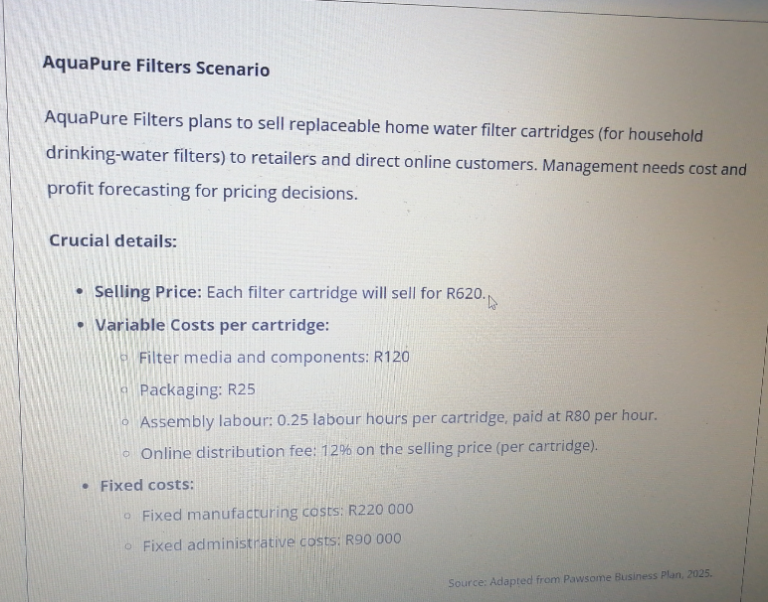
Task: Click the Filter media and components line
Action: pyautogui.click(x=274, y=357)
